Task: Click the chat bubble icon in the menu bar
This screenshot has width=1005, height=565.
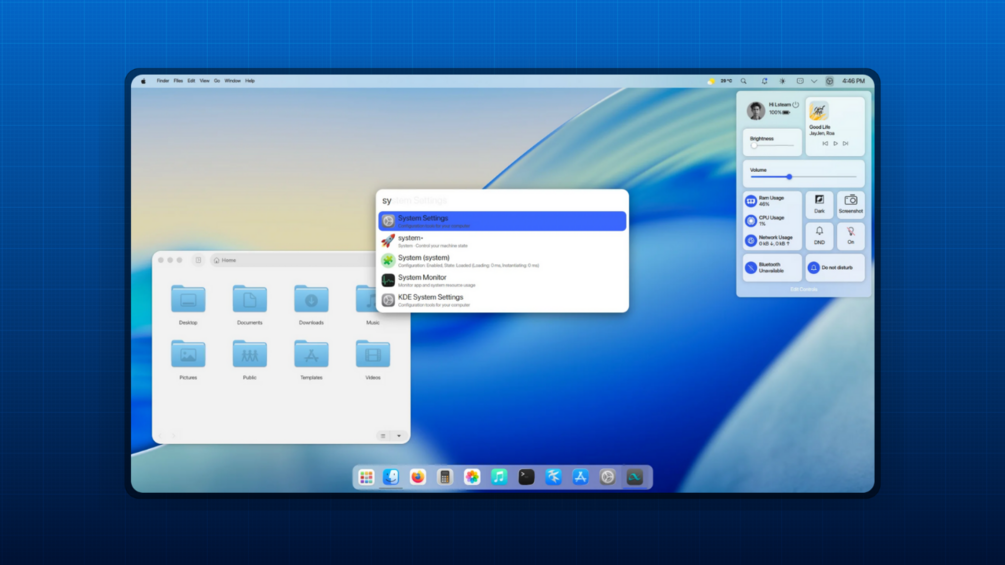Action: pos(800,81)
